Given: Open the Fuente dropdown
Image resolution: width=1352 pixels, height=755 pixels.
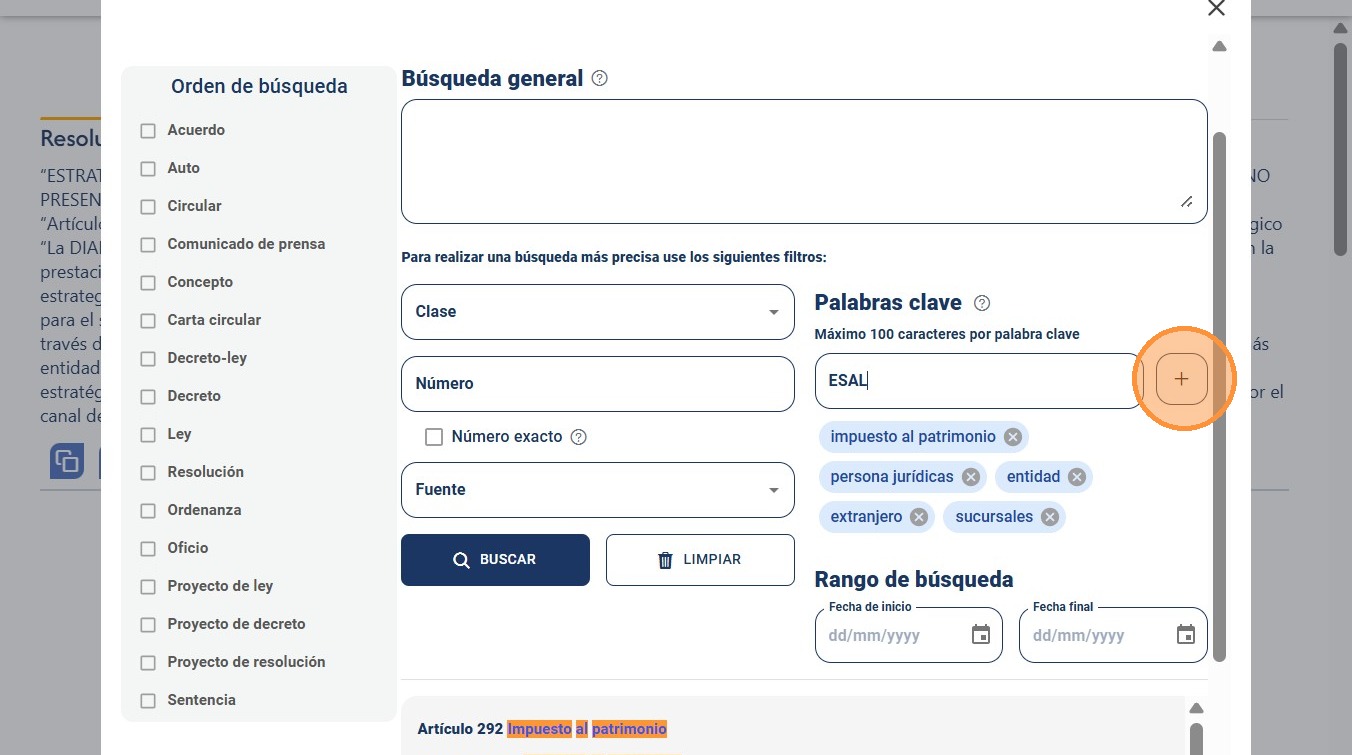Looking at the screenshot, I should [x=598, y=490].
